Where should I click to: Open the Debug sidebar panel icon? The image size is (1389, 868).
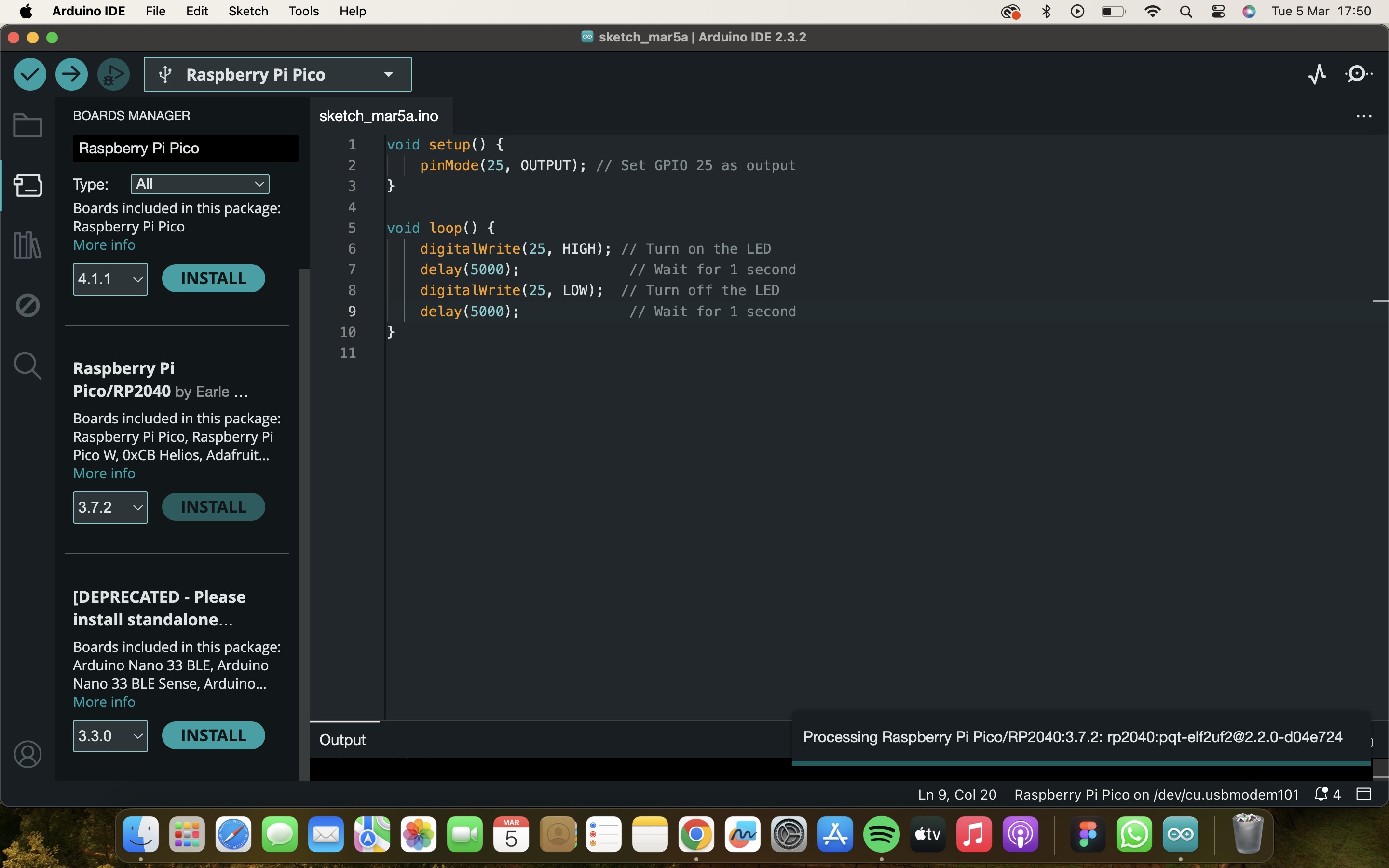(27, 305)
